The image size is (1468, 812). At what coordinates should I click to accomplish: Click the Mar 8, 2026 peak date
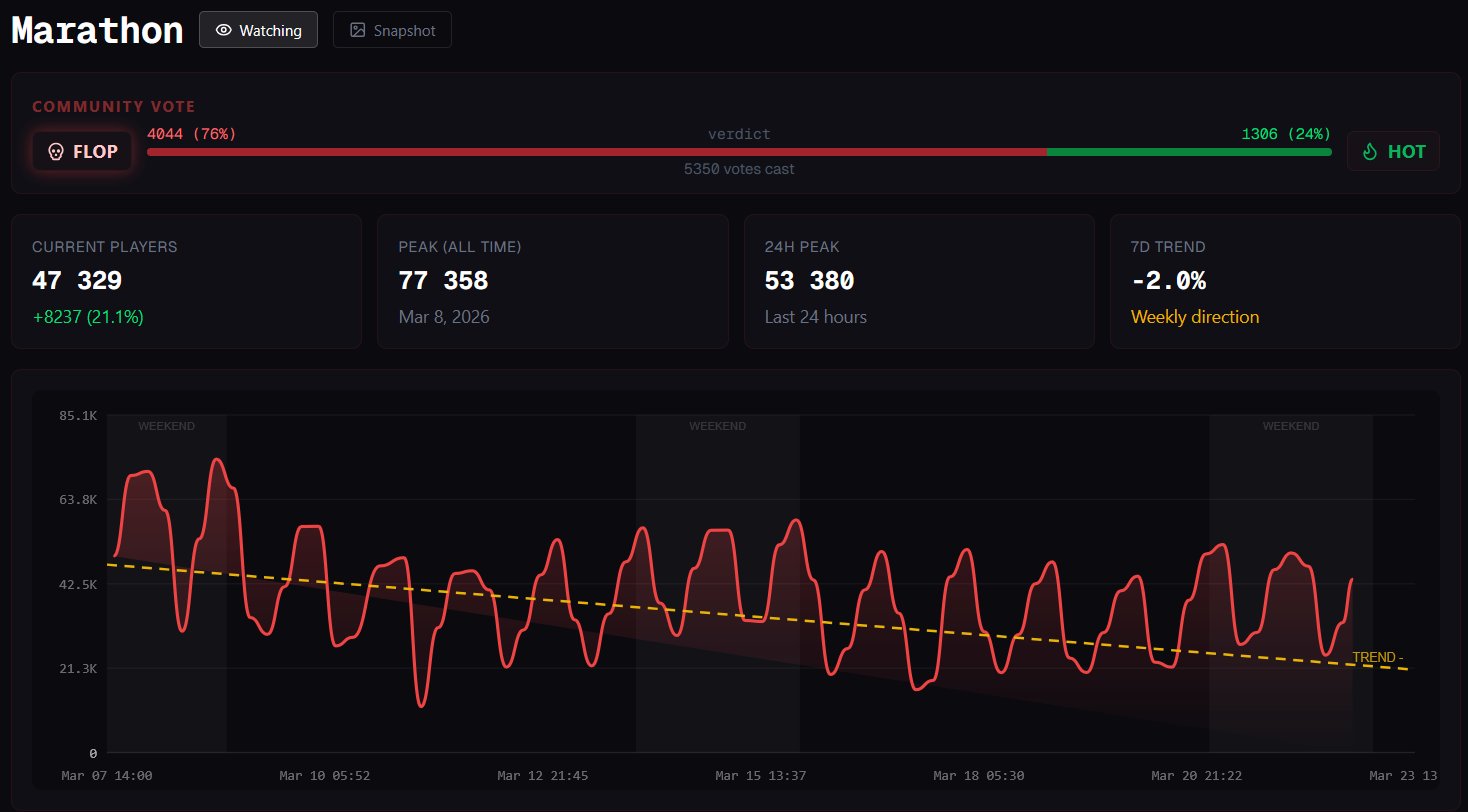coord(444,317)
